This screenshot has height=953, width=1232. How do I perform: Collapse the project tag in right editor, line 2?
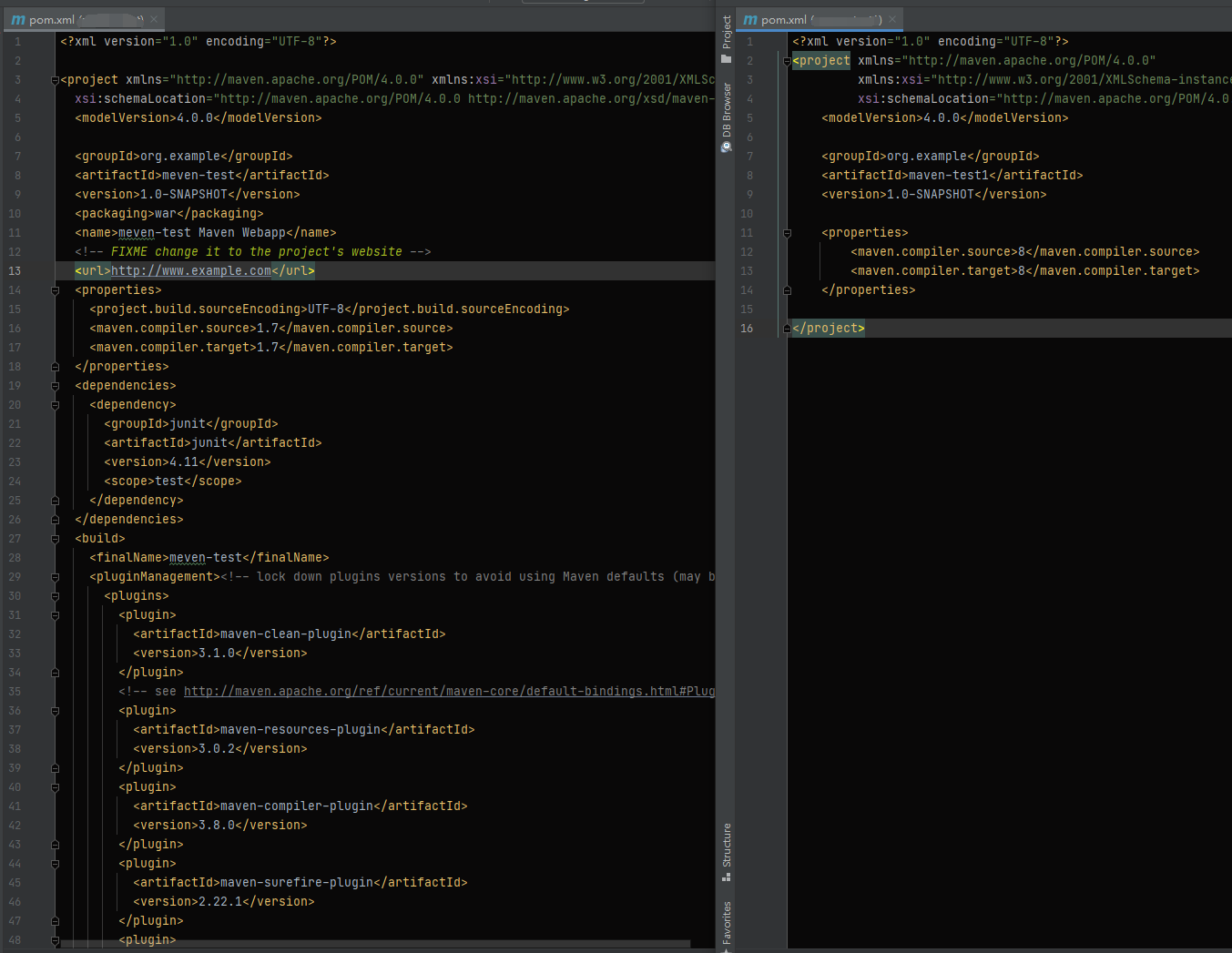[787, 61]
